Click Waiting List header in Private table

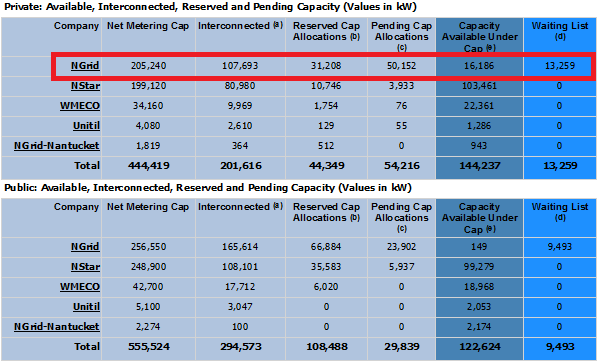(x=560, y=31)
